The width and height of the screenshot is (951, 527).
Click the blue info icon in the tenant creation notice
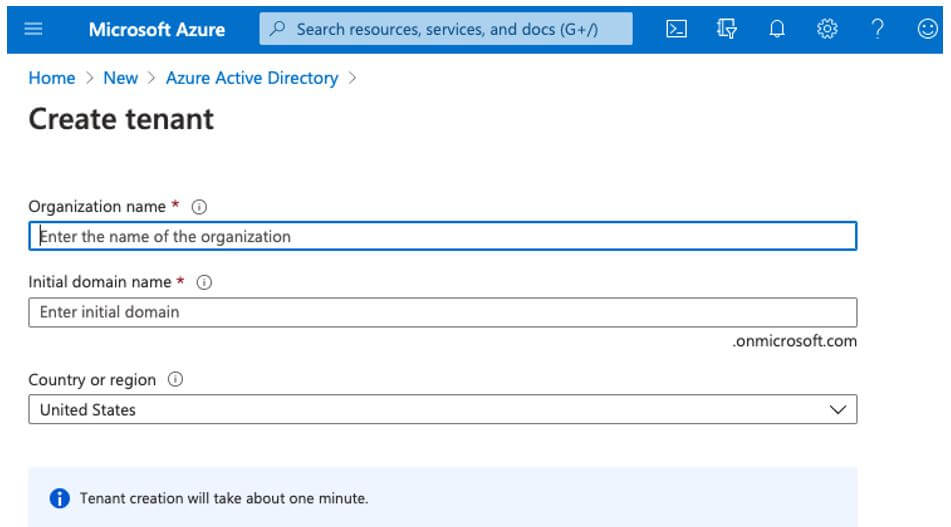(x=59, y=498)
